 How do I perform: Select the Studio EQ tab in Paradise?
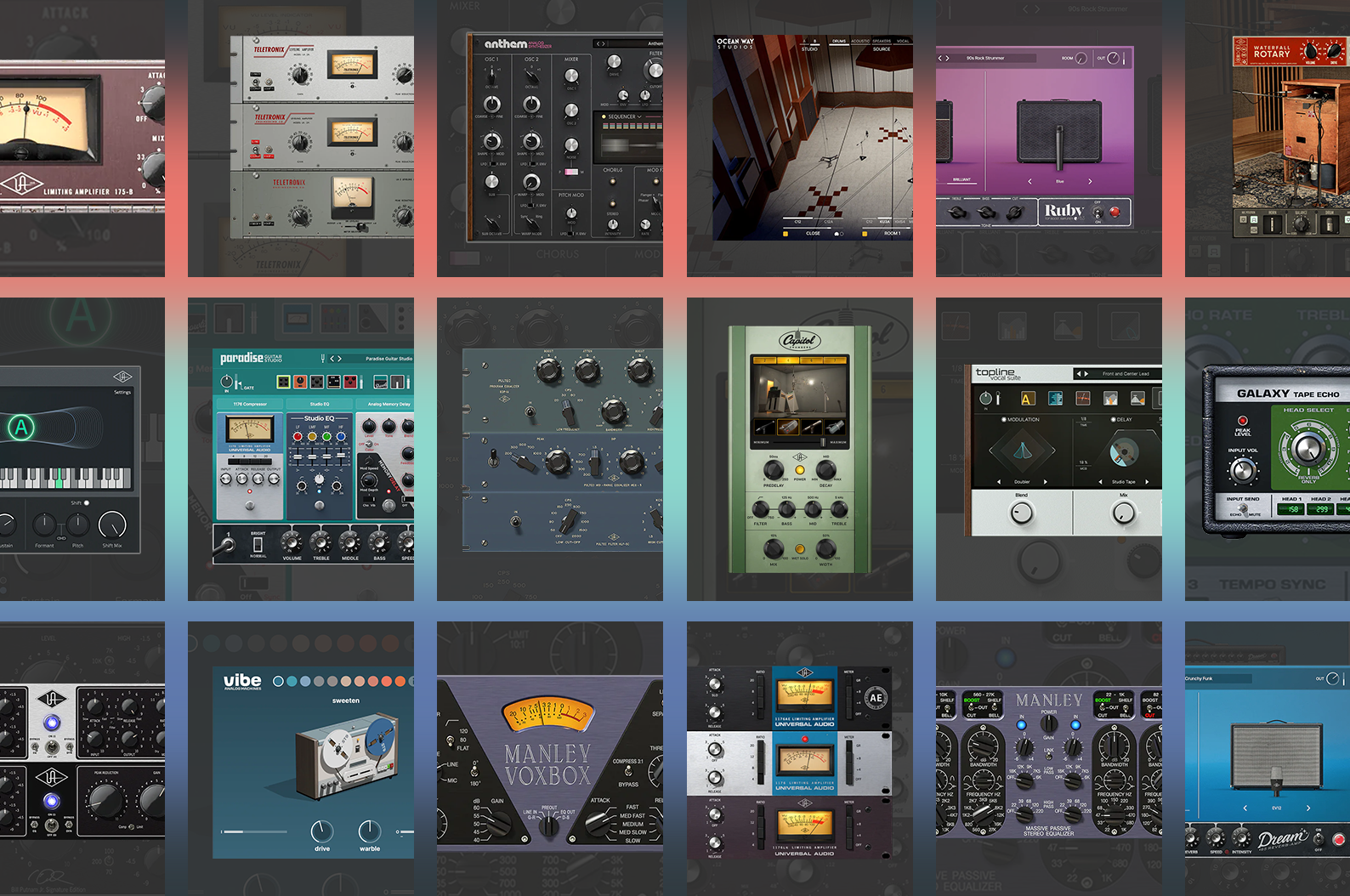pos(319,404)
